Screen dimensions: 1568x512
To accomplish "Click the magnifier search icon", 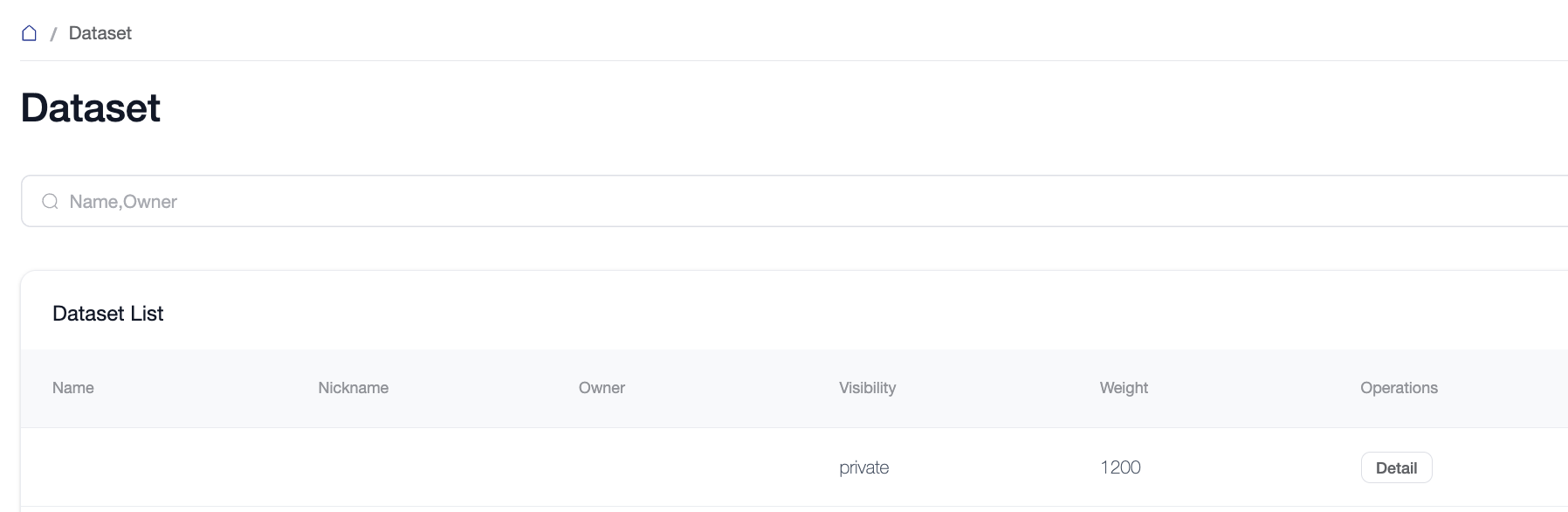I will click(x=51, y=202).
